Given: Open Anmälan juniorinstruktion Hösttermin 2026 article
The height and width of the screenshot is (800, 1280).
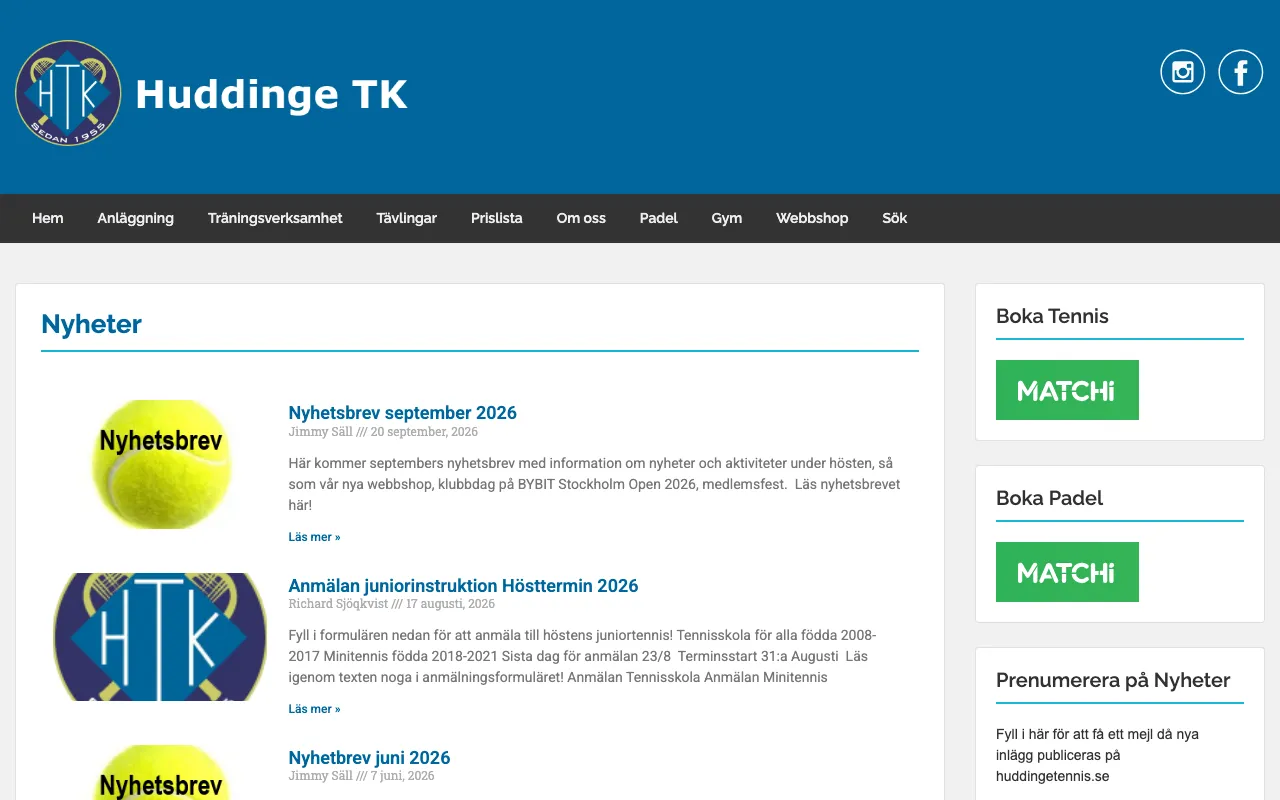Looking at the screenshot, I should pos(463,586).
